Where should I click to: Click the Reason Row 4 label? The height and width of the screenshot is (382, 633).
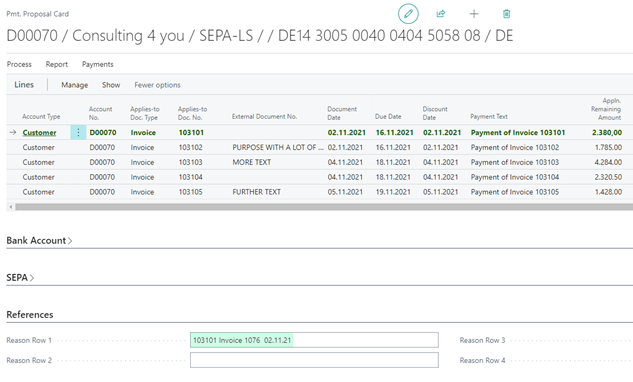482,360
